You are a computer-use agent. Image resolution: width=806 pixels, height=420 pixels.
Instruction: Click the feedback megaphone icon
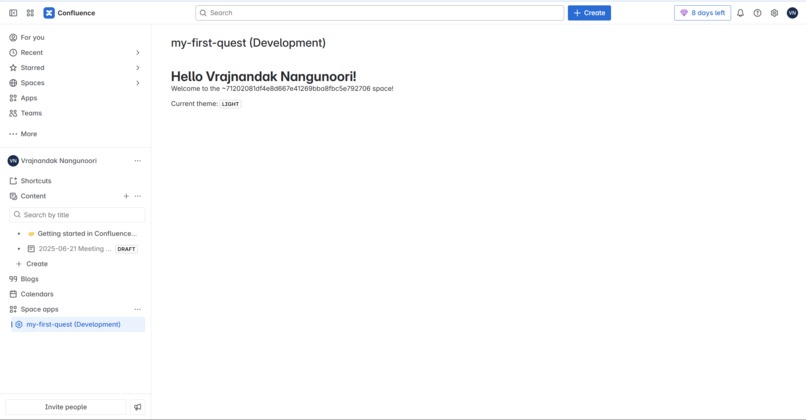tap(138, 407)
